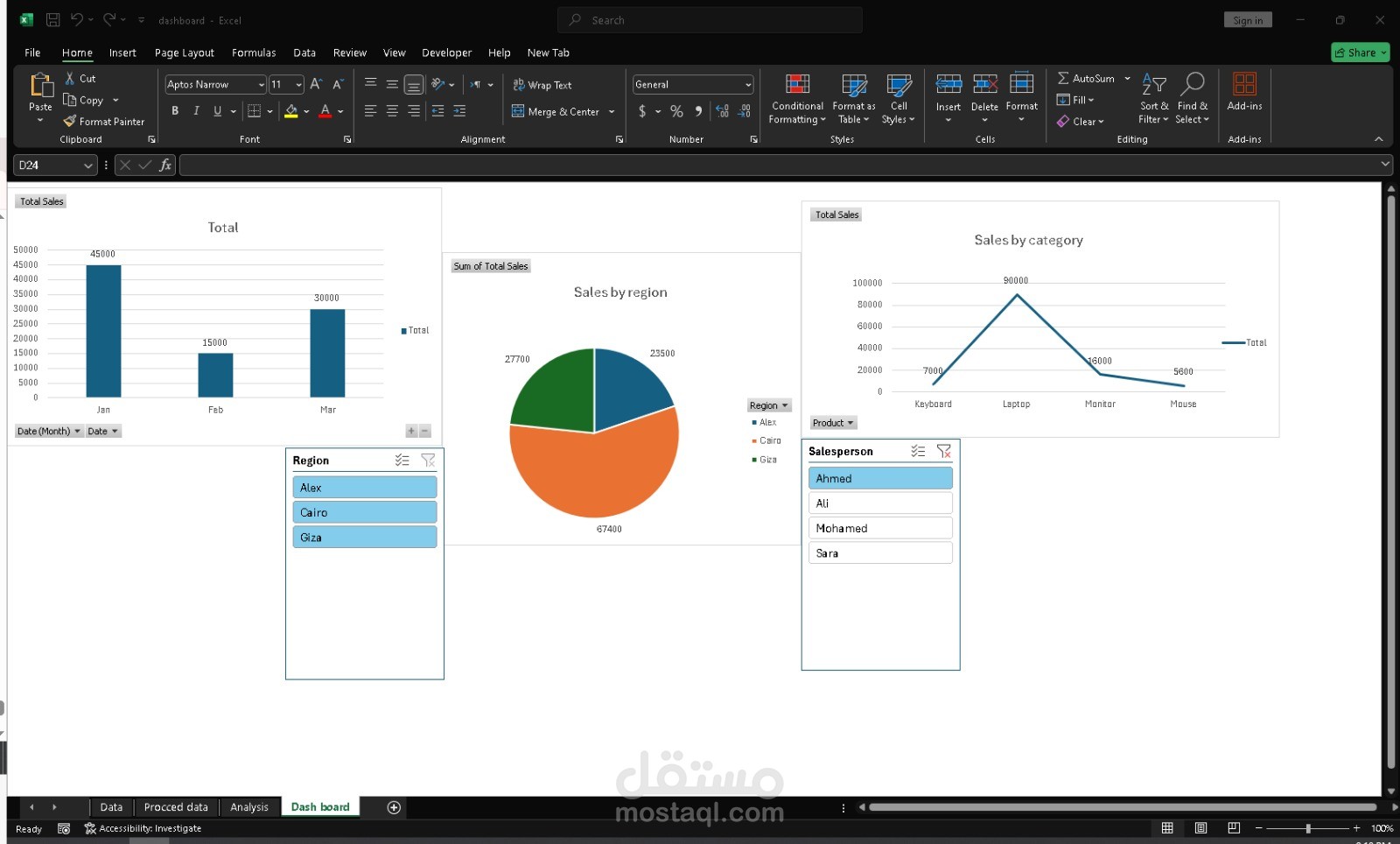Screen dimensions: 1400x844
Task: Click the Paste clipboard icon
Action: pyautogui.click(x=40, y=85)
